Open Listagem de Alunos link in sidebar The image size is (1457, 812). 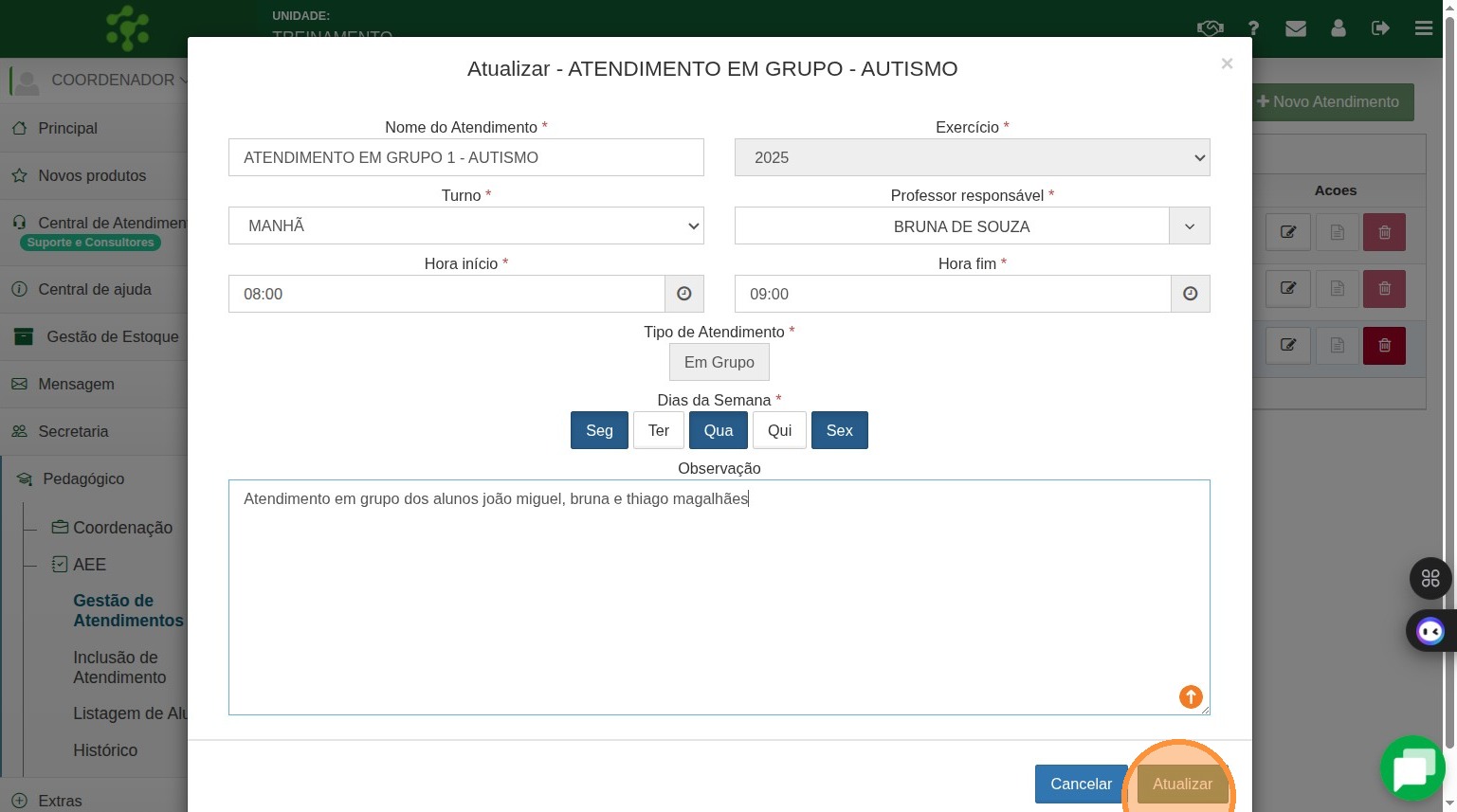click(x=130, y=713)
